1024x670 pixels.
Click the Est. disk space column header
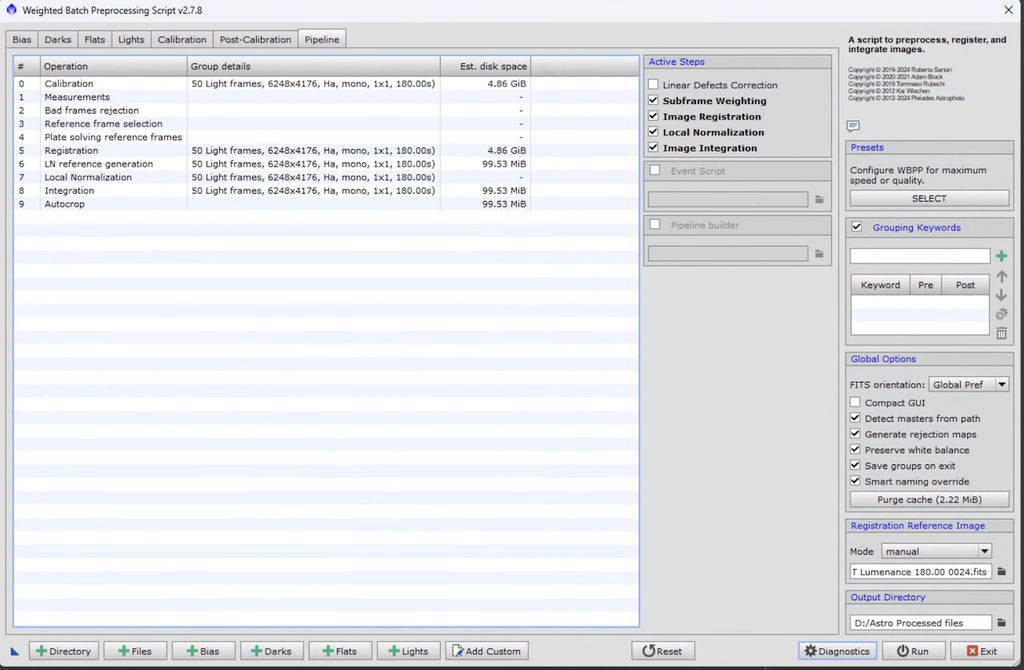[x=485, y=66]
